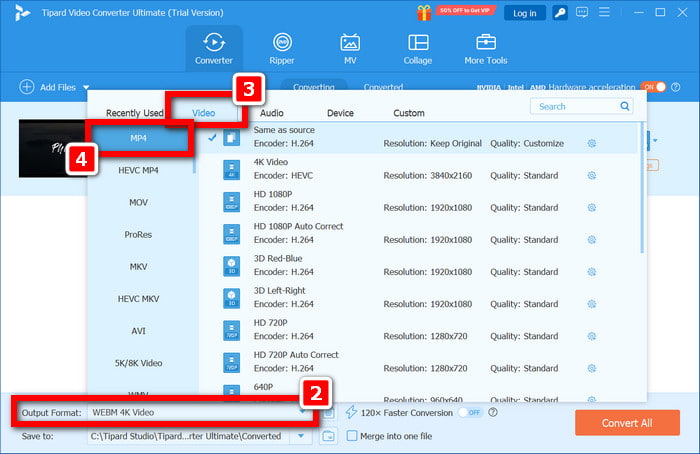Click the format search field

581,106
